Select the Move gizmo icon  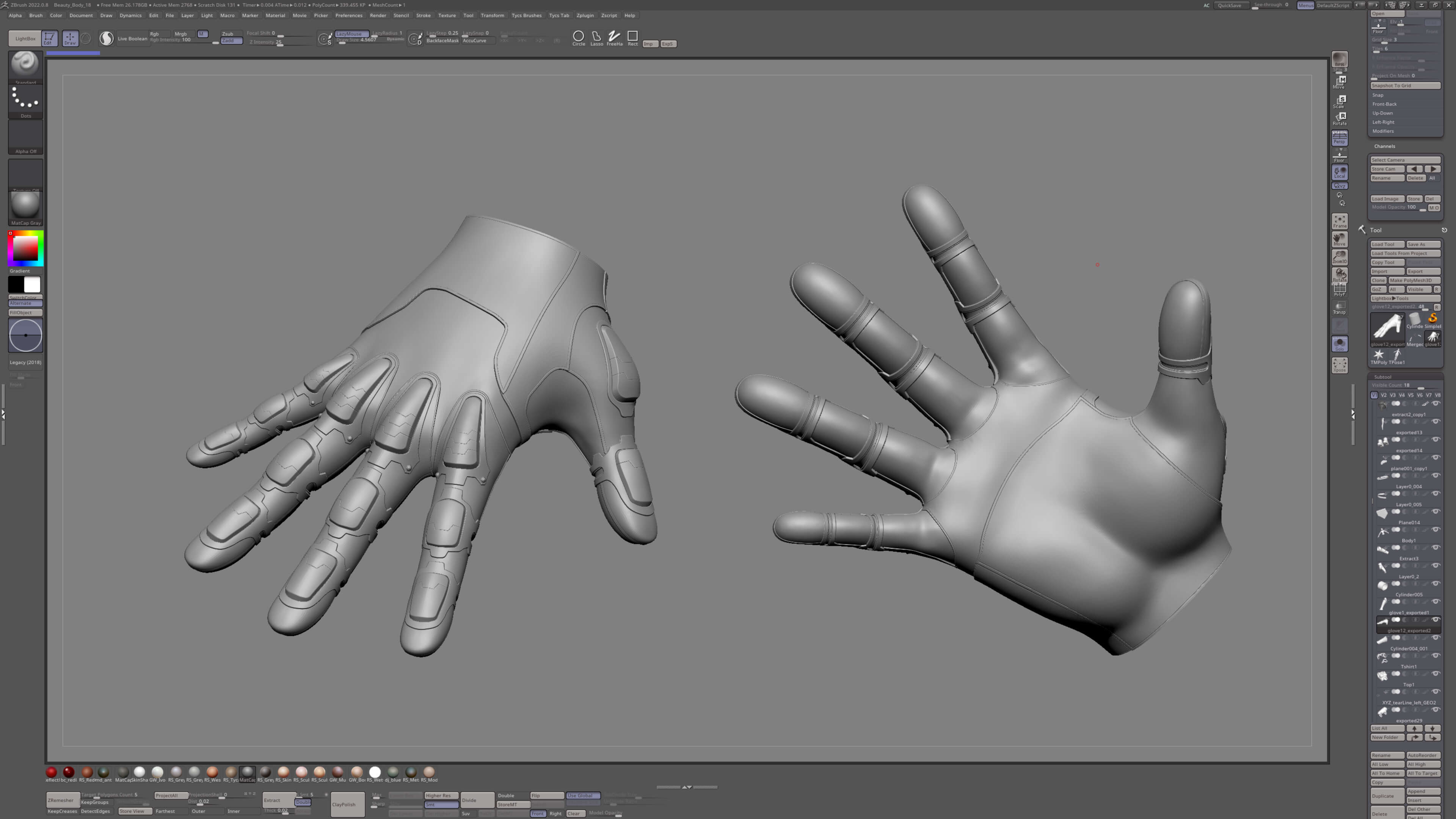coord(1339,83)
